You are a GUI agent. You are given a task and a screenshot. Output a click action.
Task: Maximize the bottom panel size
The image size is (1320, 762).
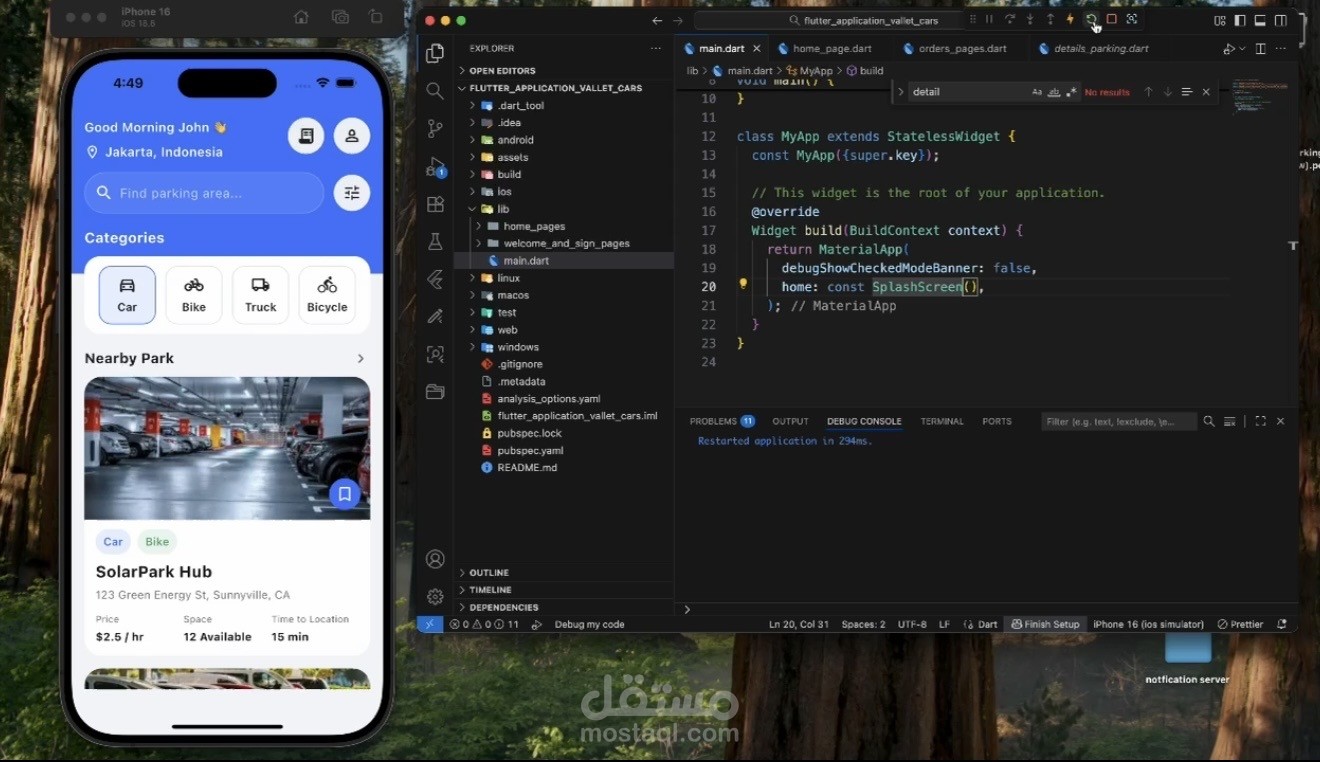click(x=1260, y=421)
